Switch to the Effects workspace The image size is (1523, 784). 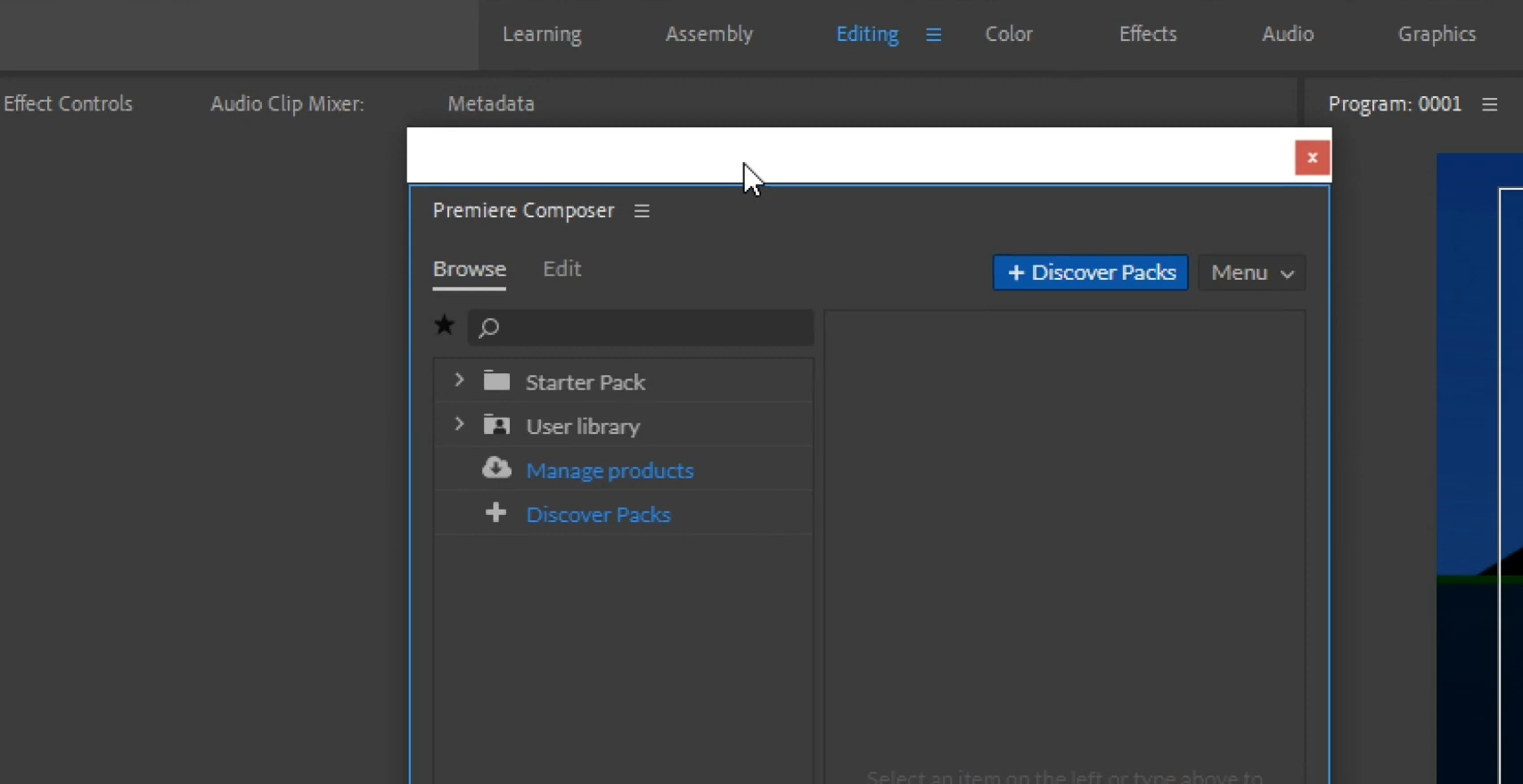click(x=1148, y=34)
